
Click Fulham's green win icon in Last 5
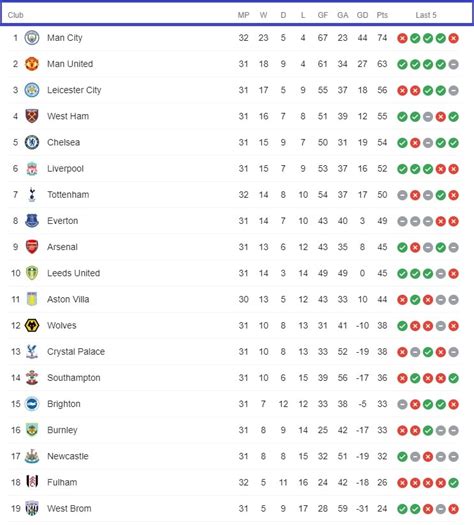click(454, 483)
